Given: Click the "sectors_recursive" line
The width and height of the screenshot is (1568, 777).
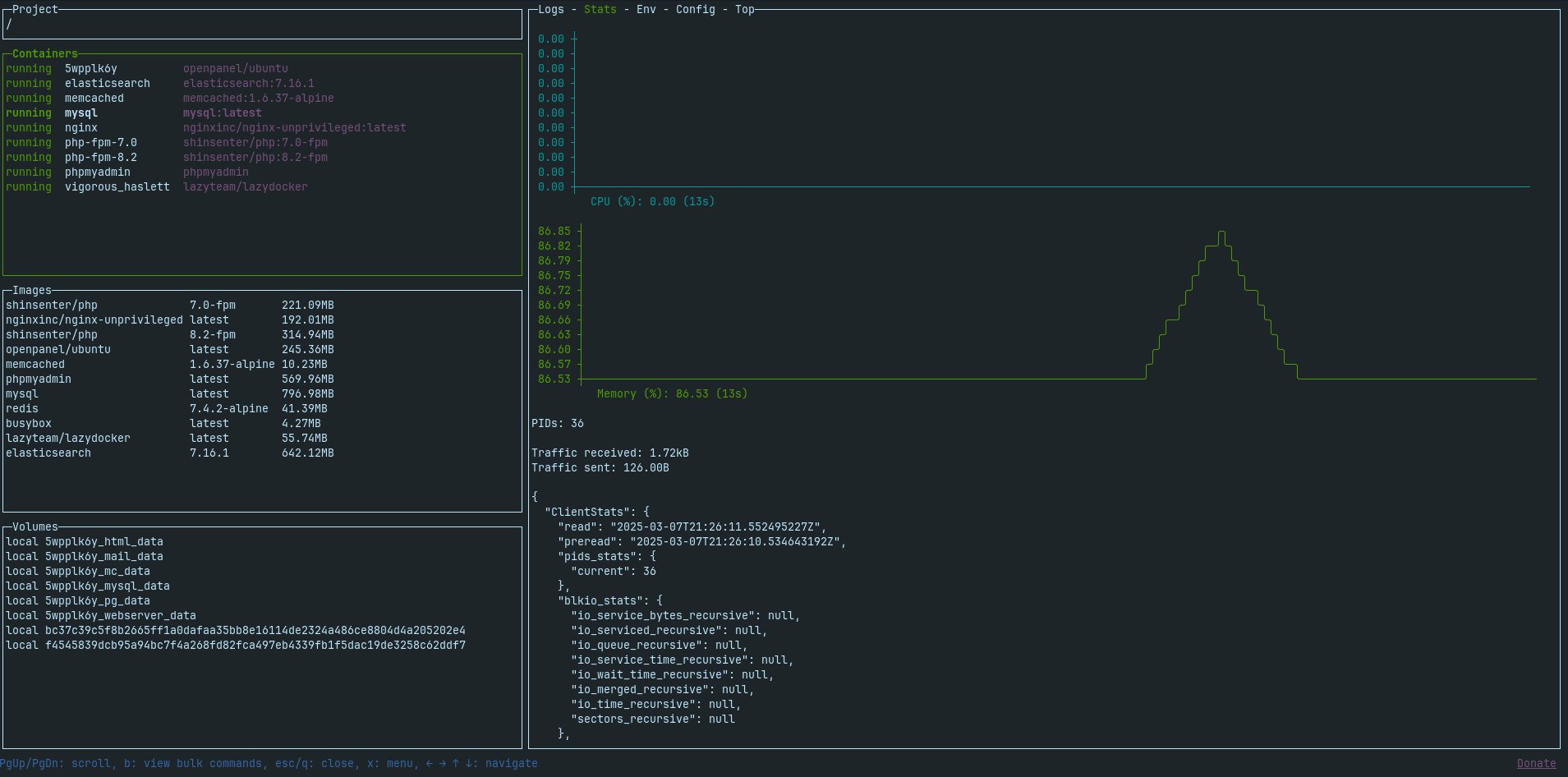Looking at the screenshot, I should tap(653, 719).
